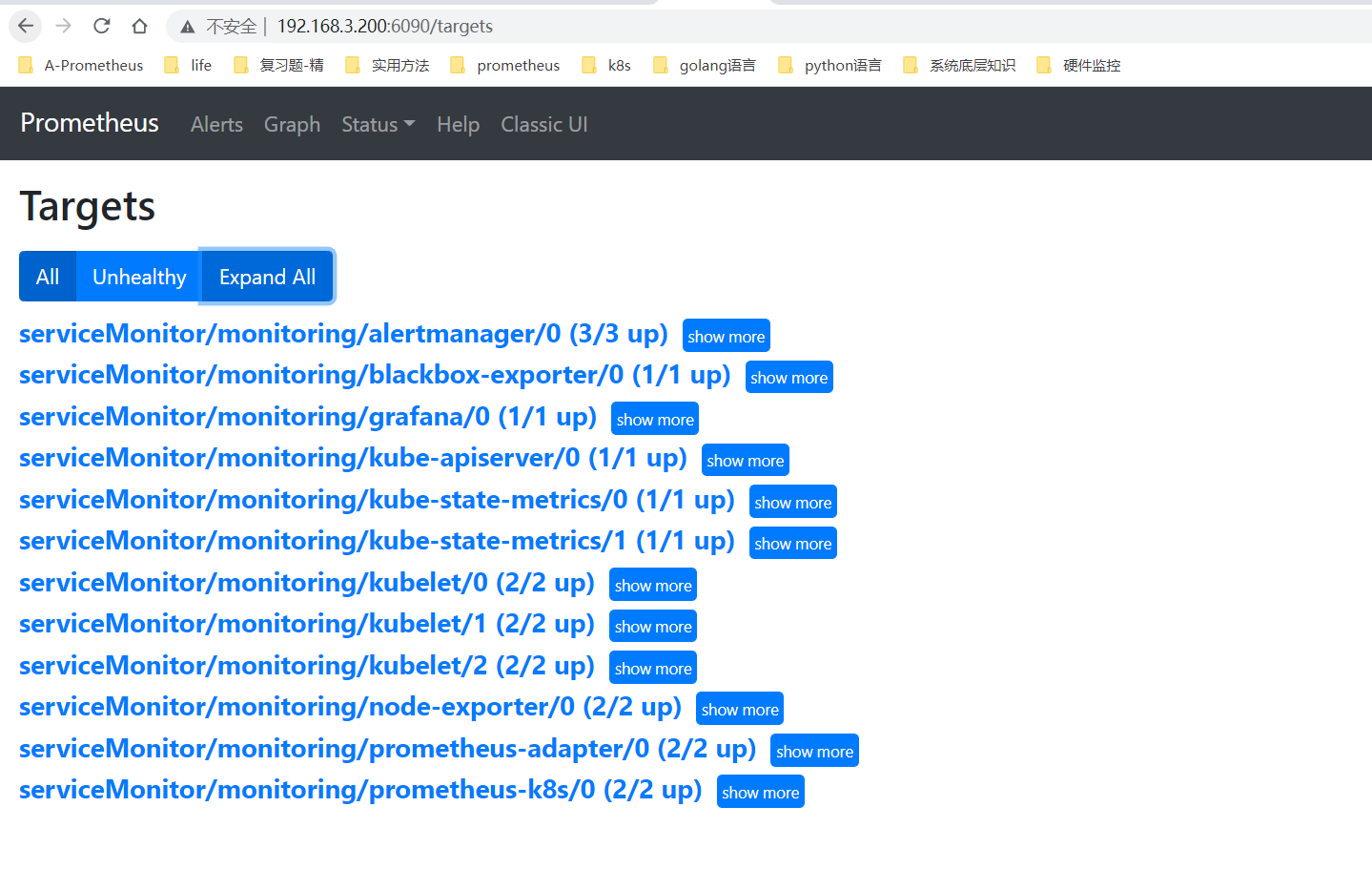Show more for blackbox-exporter/0
This screenshot has width=1372, height=869.
click(x=789, y=377)
